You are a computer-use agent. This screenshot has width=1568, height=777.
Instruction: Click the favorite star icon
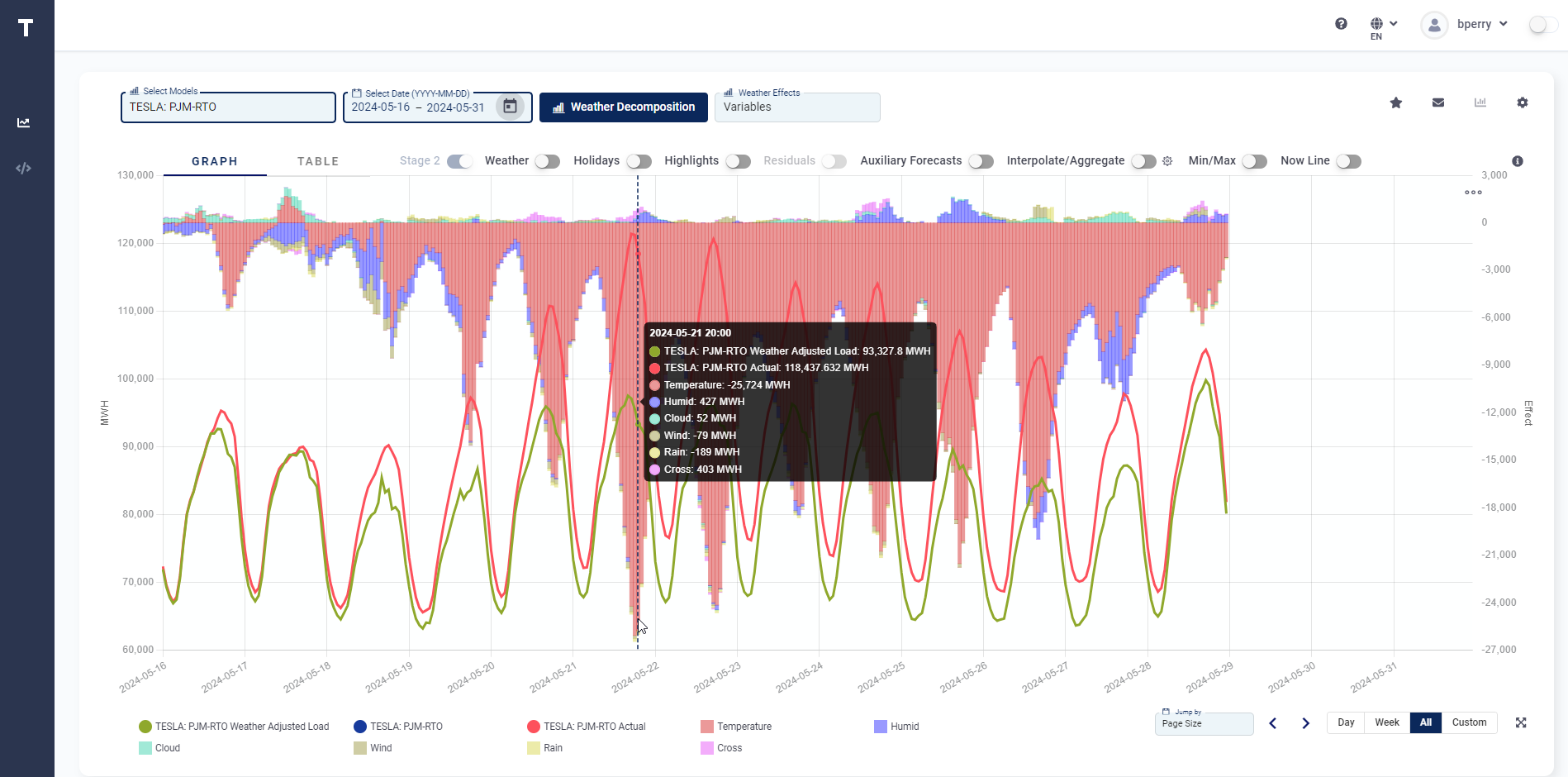pos(1395,102)
